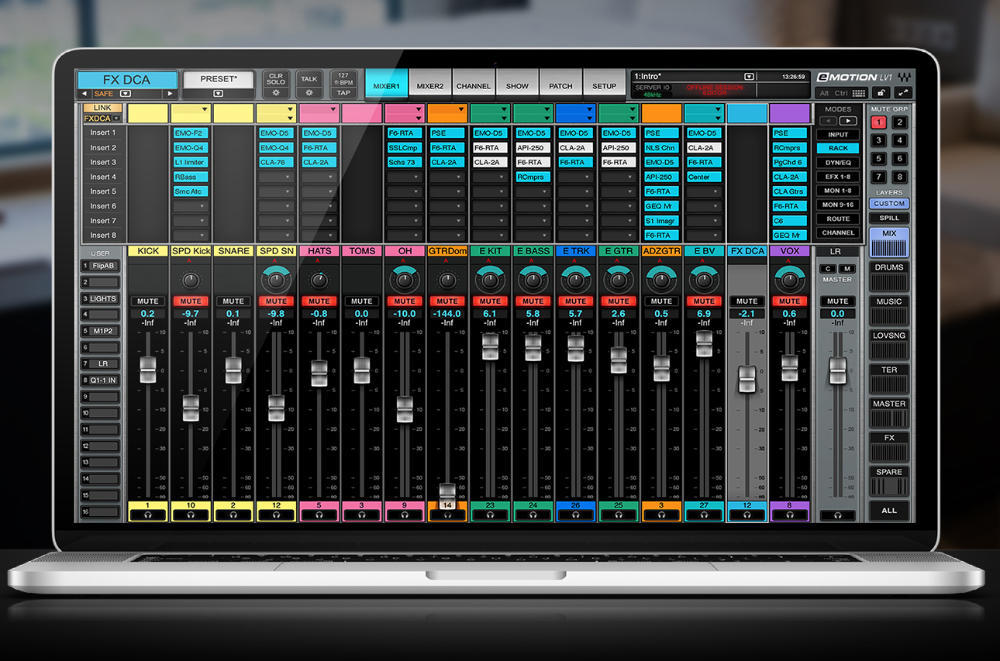Expand the scene list dropdown next to 1:Intro
This screenshot has width=1000, height=661.
[748, 76]
